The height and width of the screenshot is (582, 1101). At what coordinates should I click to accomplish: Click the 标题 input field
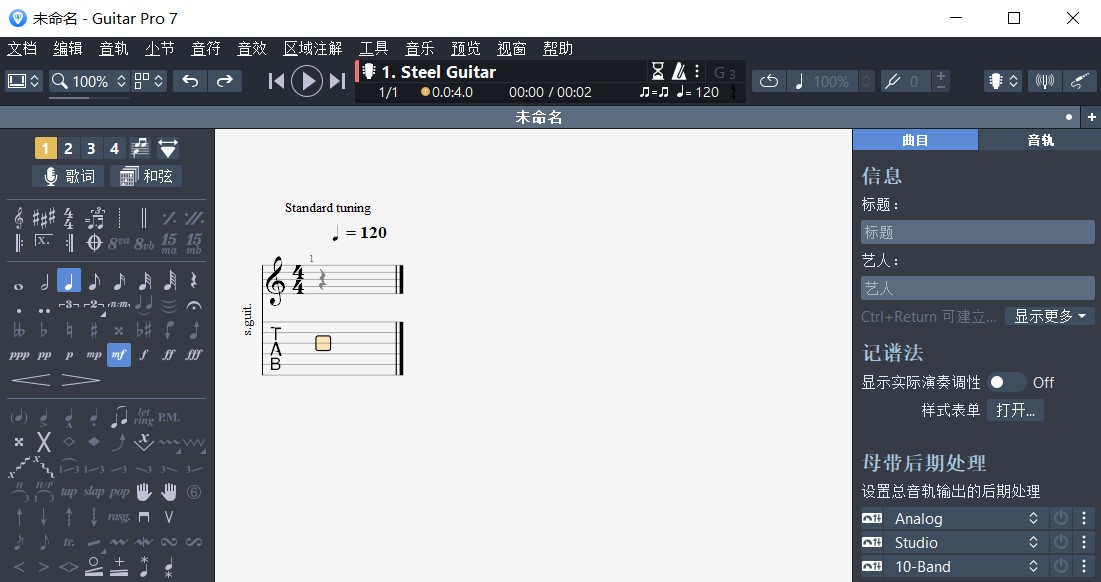click(x=977, y=232)
